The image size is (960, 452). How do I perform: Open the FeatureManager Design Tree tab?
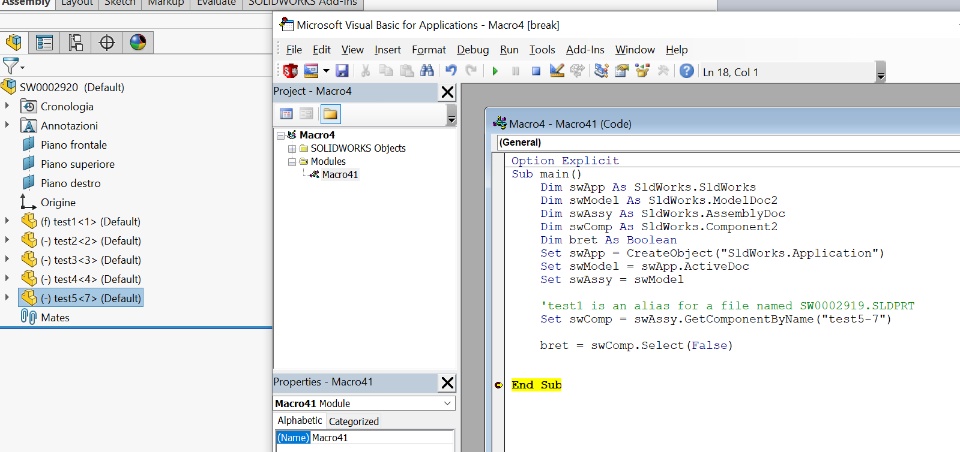[x=13, y=42]
